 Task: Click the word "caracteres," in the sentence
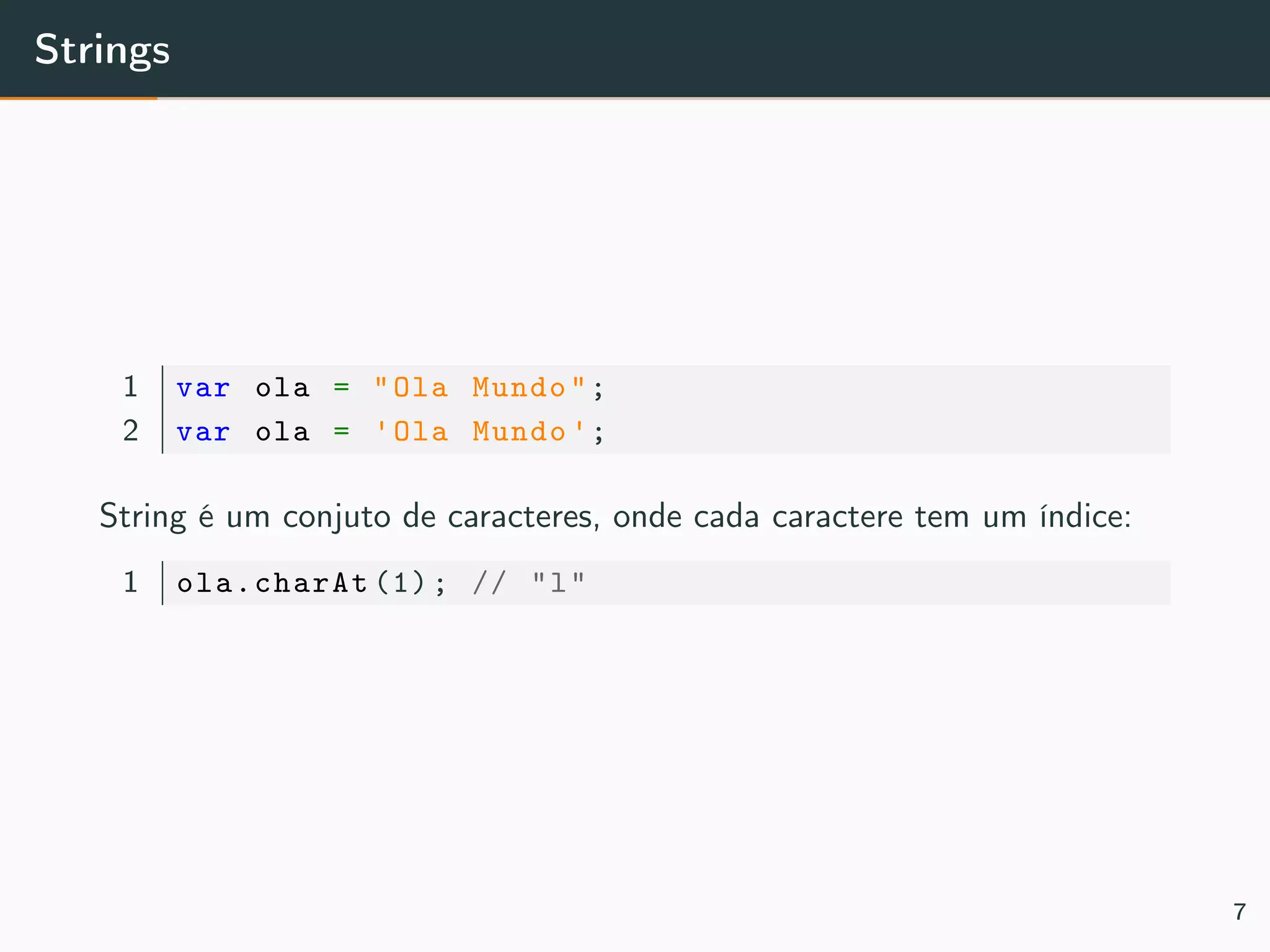tap(523, 516)
